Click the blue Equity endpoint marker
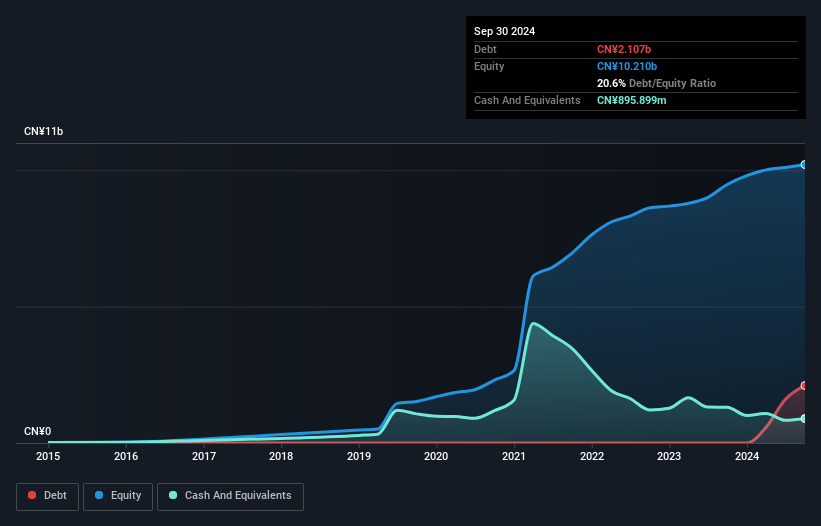Image resolution: width=821 pixels, height=526 pixels. [804, 165]
